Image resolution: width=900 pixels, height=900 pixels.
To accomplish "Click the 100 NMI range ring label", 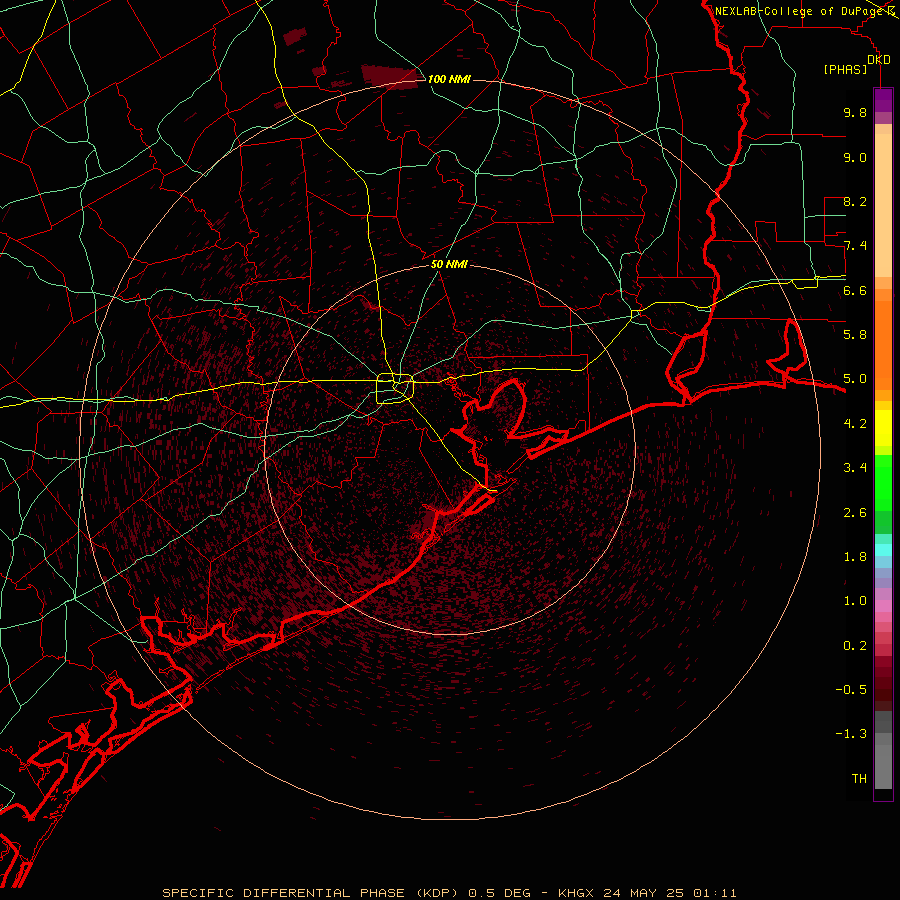I will click(x=449, y=79).
